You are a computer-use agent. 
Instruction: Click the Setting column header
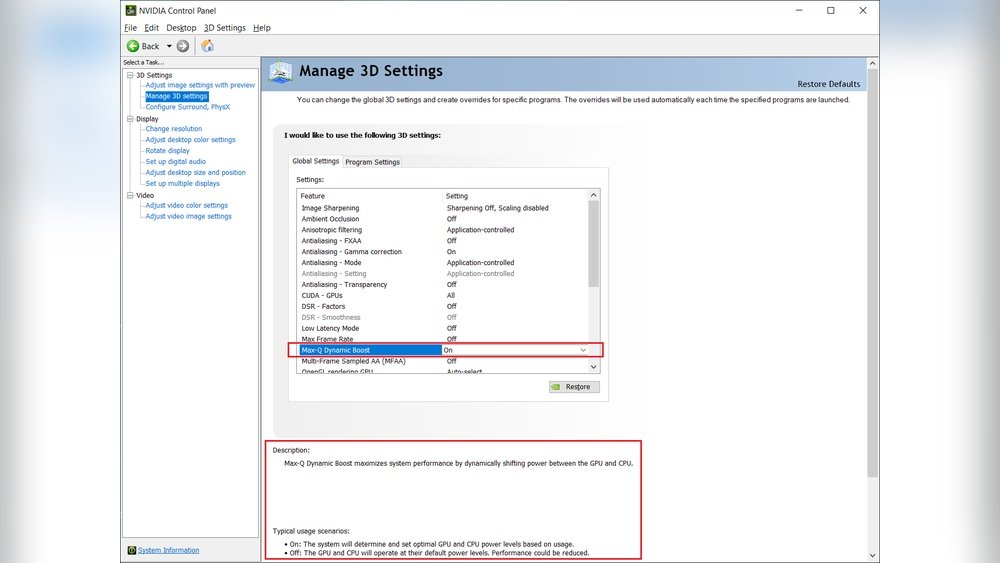[515, 196]
